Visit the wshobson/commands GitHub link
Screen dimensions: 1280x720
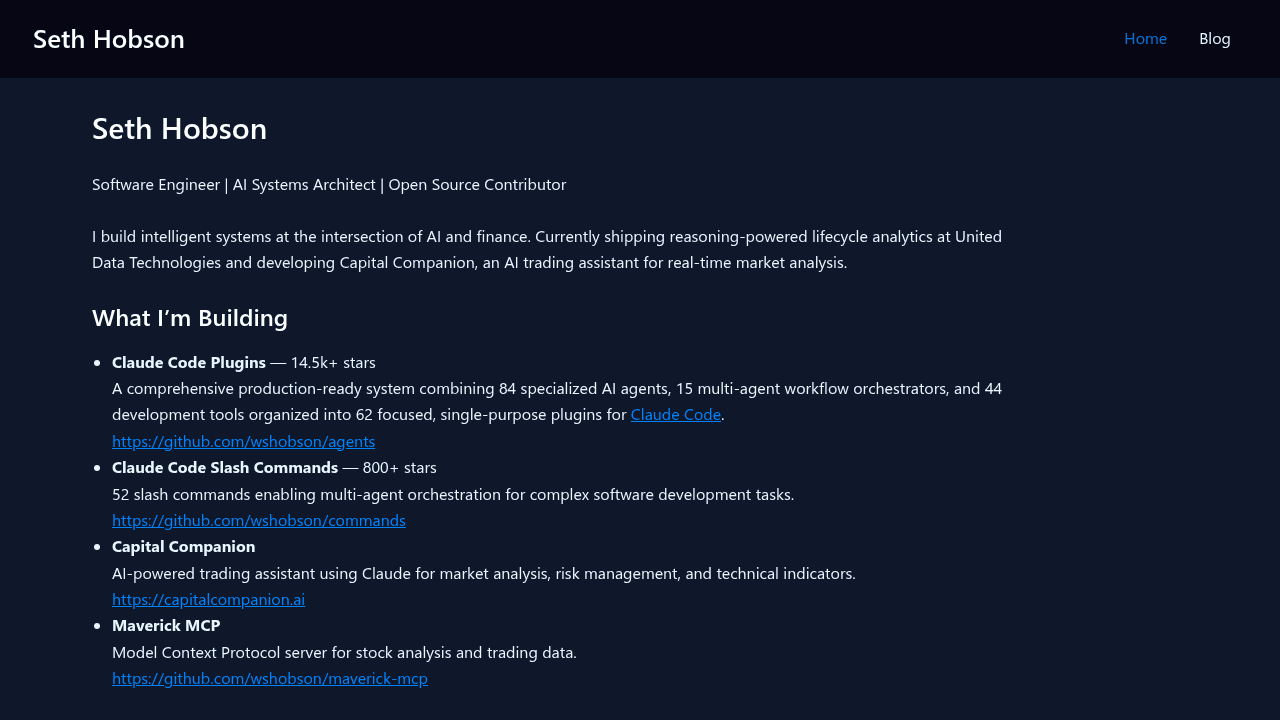pyautogui.click(x=258, y=520)
